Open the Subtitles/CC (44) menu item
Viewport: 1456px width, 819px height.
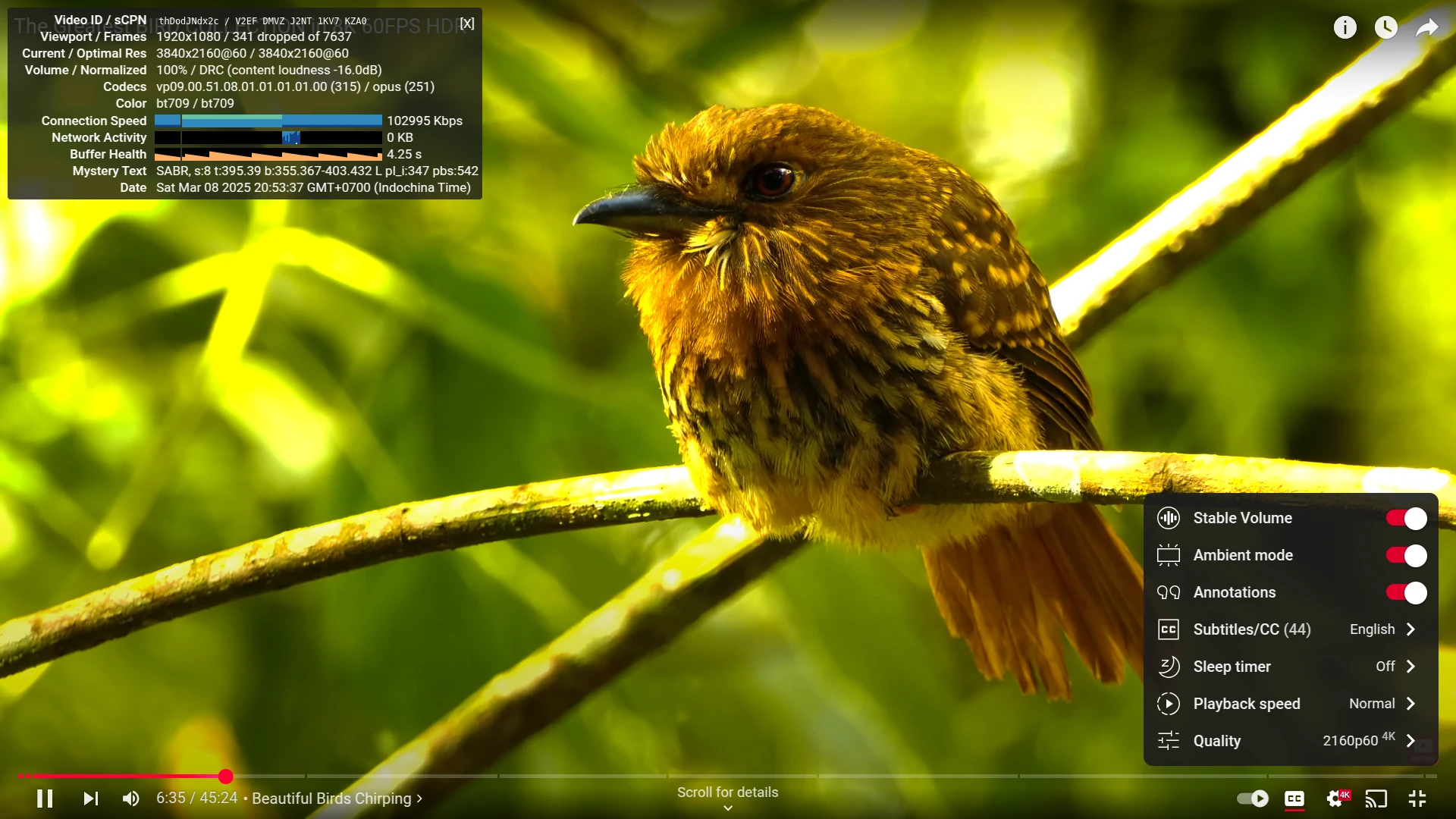tap(1291, 629)
